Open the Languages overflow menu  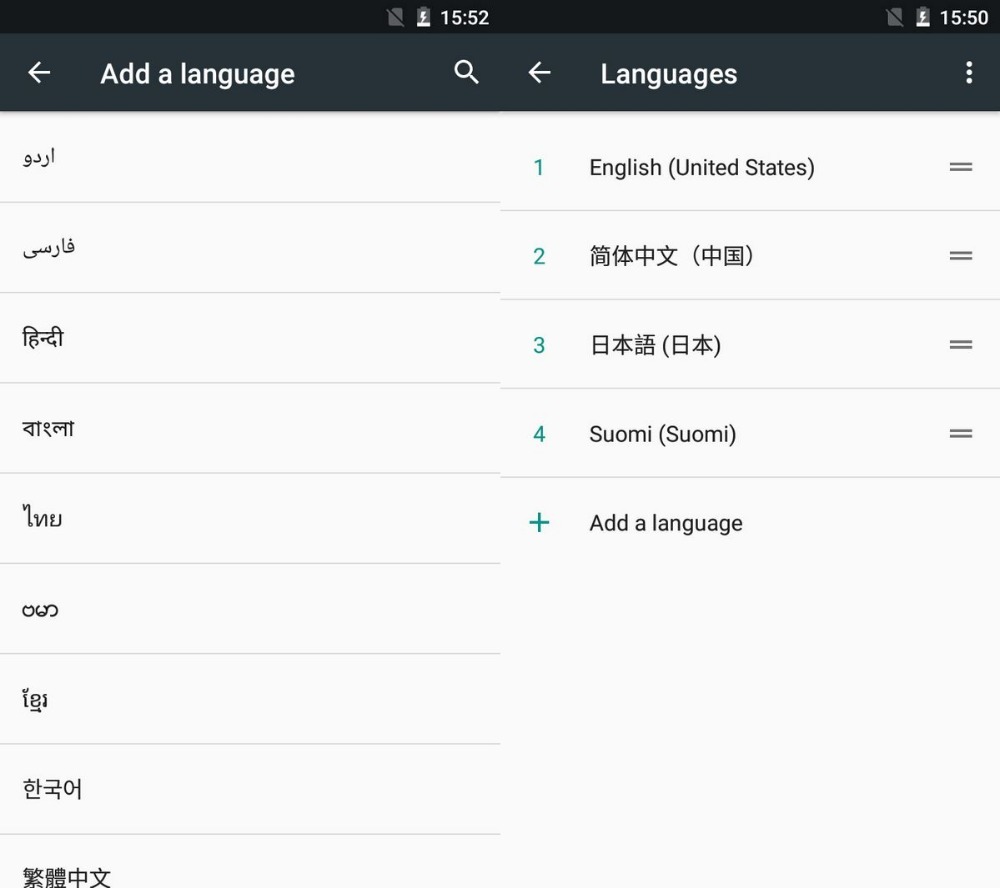pos(967,73)
